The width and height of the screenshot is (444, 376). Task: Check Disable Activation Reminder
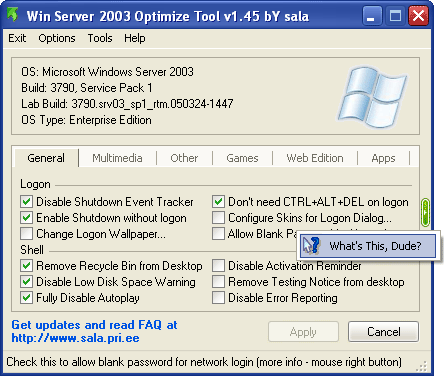coord(218,266)
